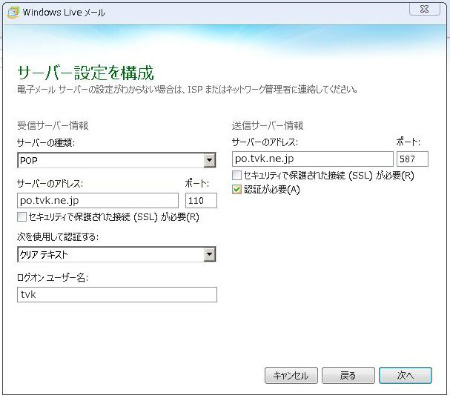This screenshot has height=398, width=450.
Task: Focus the outgoing server address field
Action: coord(313,159)
